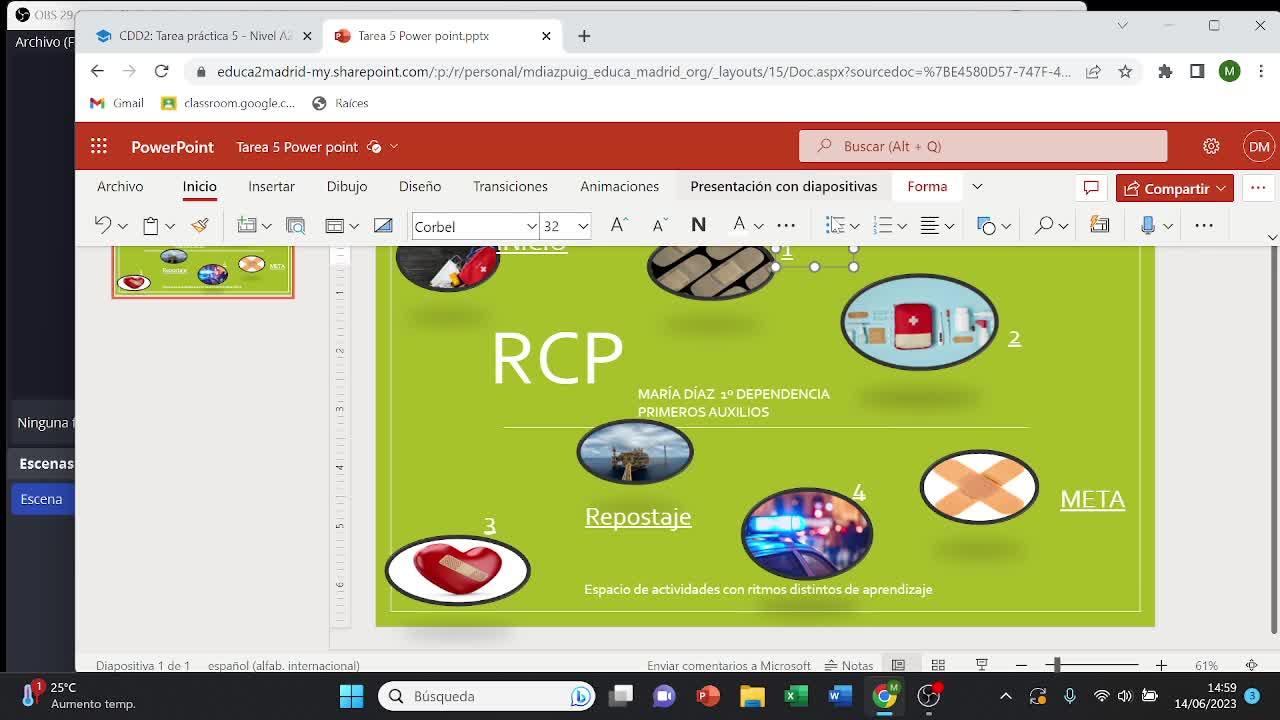1280x720 pixels.
Task: Open the Corbel font name dropdown
Action: (531, 226)
